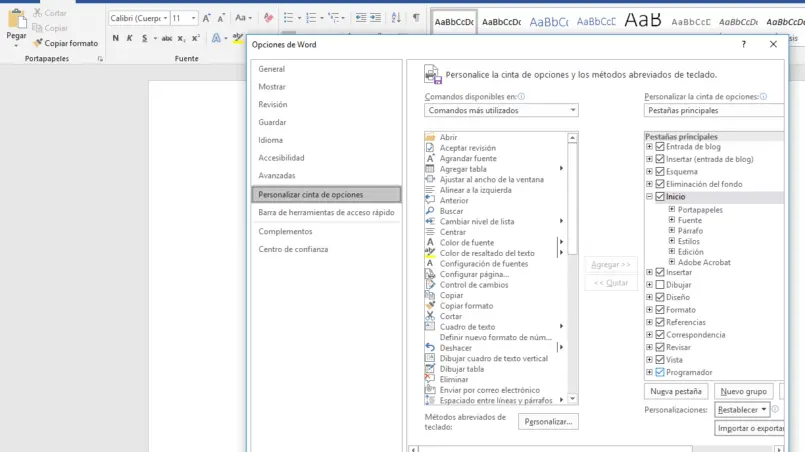Open Pestañas principales dropdown

click(714, 110)
